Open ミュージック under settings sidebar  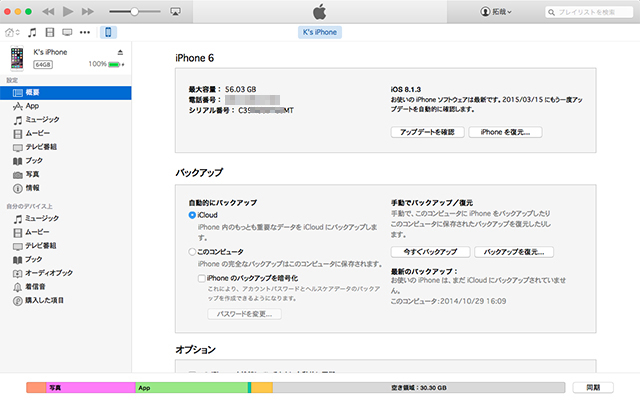tap(66, 120)
